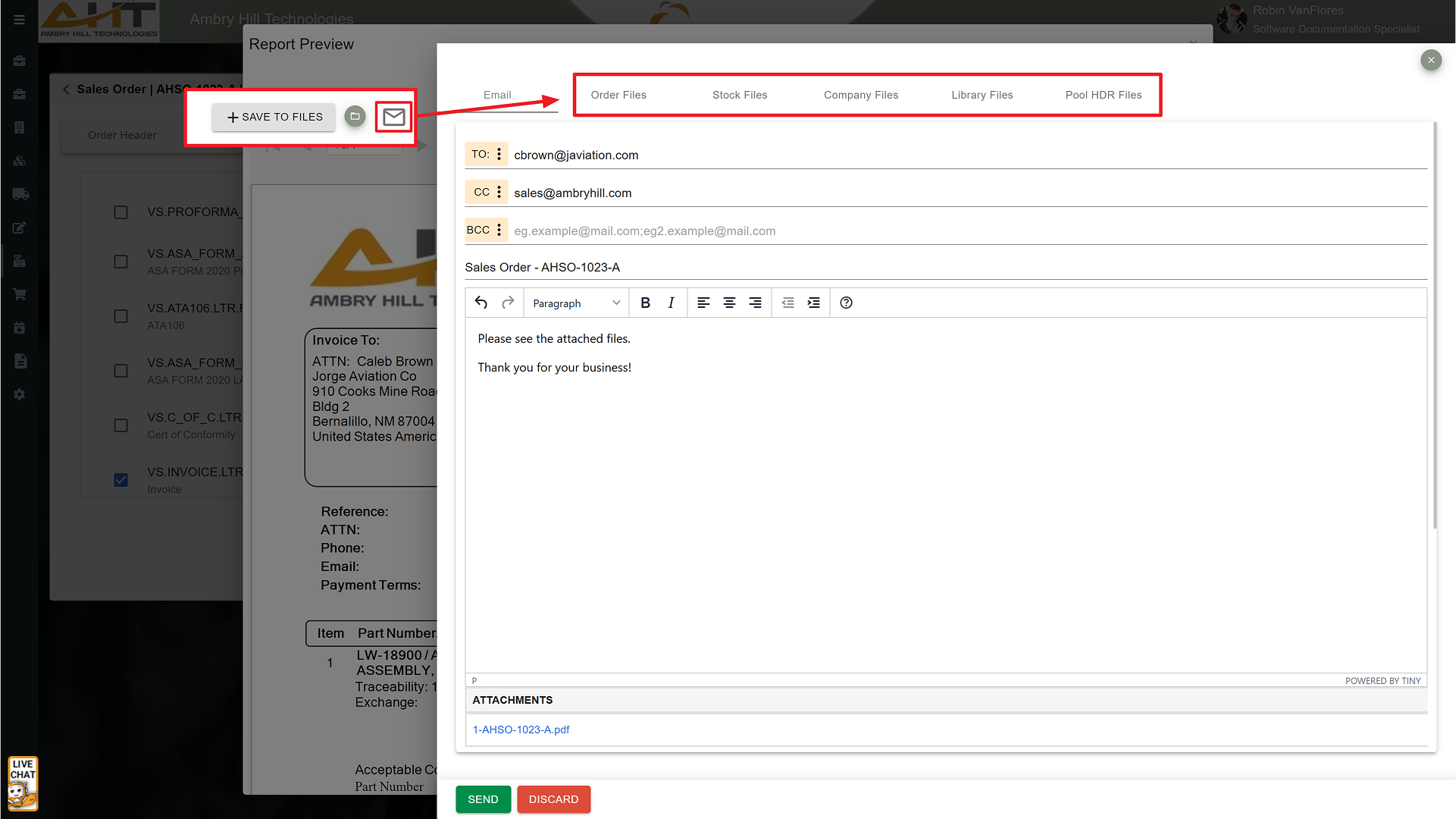Open the TO field options menu
This screenshot has height=819, width=1456.
(x=499, y=154)
